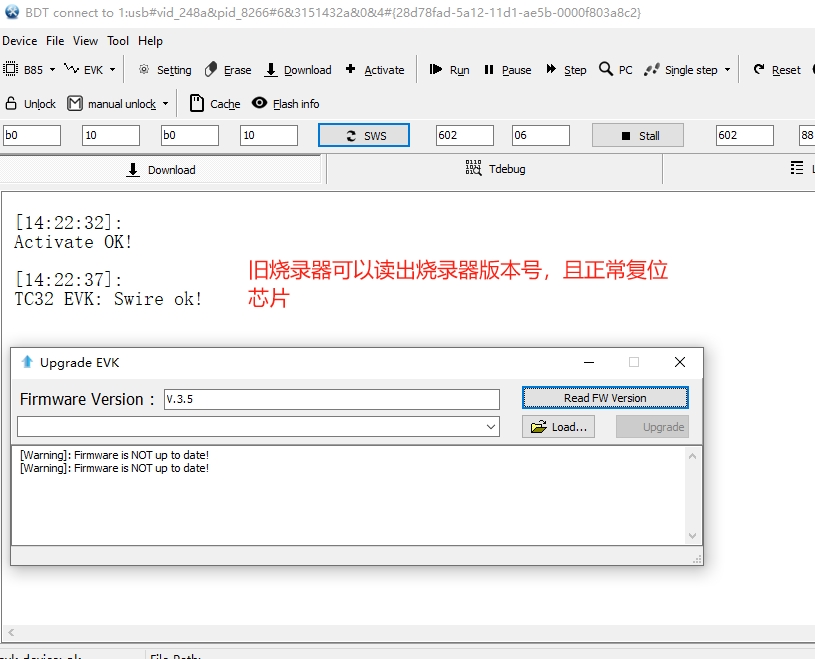Click the Pause icon
Screen dimensions: 815x659
click(x=489, y=69)
